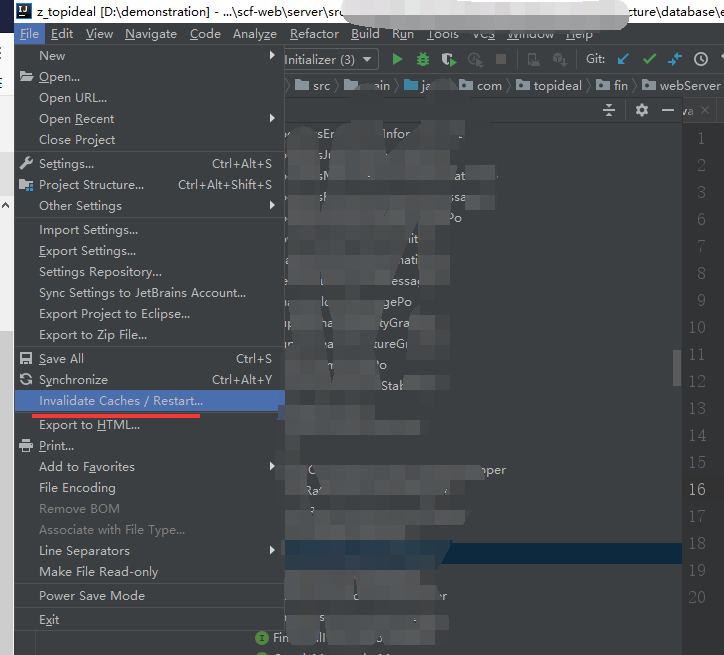Choose Export to Zip File
The width and height of the screenshot is (724, 655).
[x=150, y=335]
